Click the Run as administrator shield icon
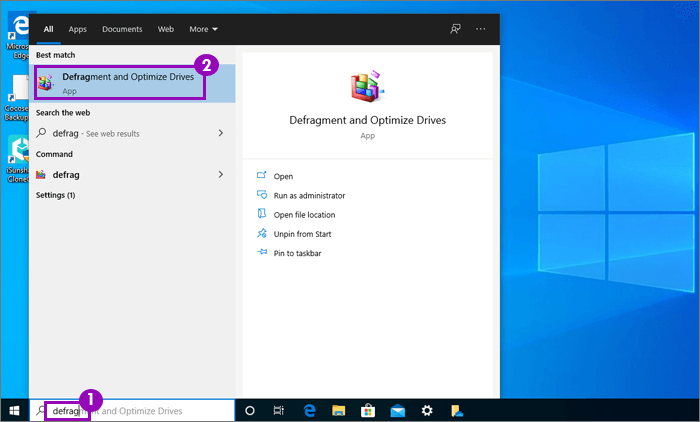This screenshot has height=422, width=700. pyautogui.click(x=262, y=195)
